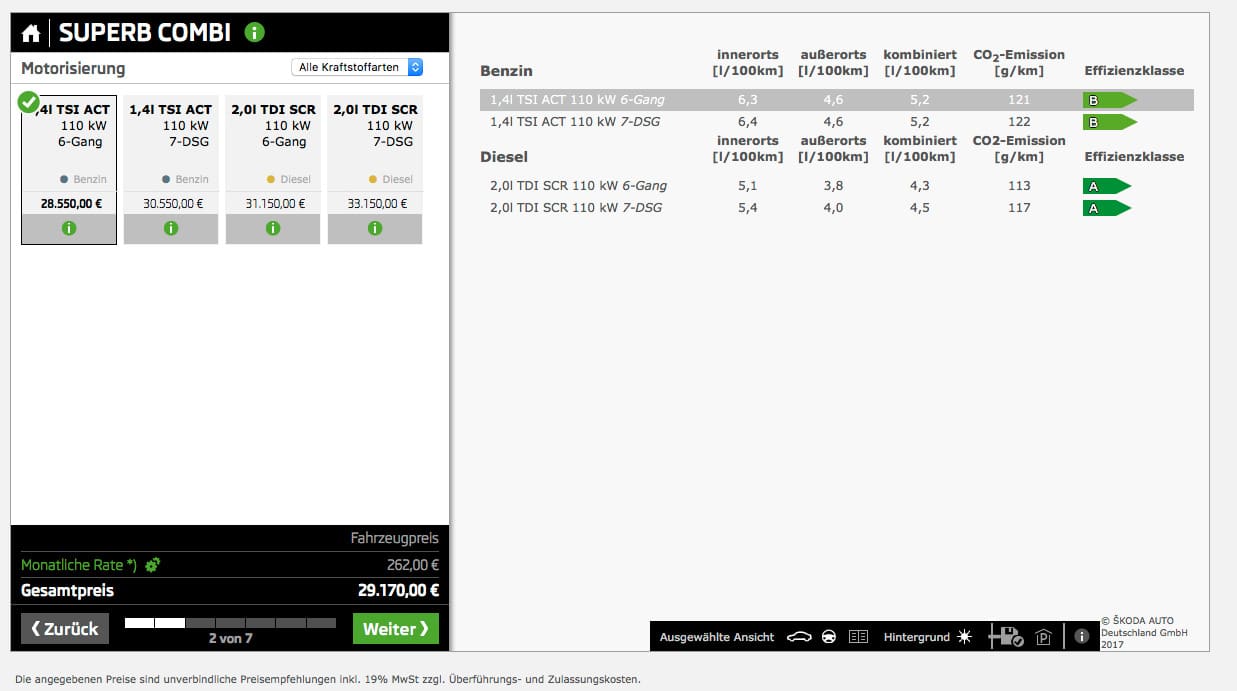Click the CO2 value 113
Image resolution: width=1237 pixels, height=691 pixels.
[1019, 186]
